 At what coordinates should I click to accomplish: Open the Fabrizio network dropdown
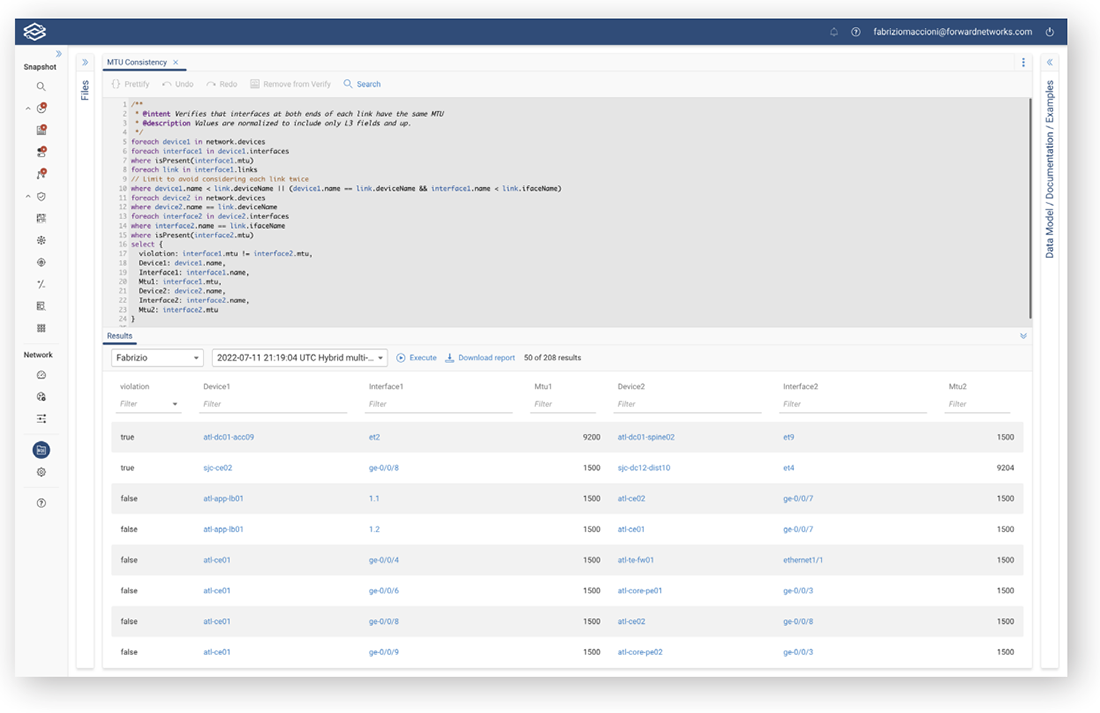pos(157,358)
